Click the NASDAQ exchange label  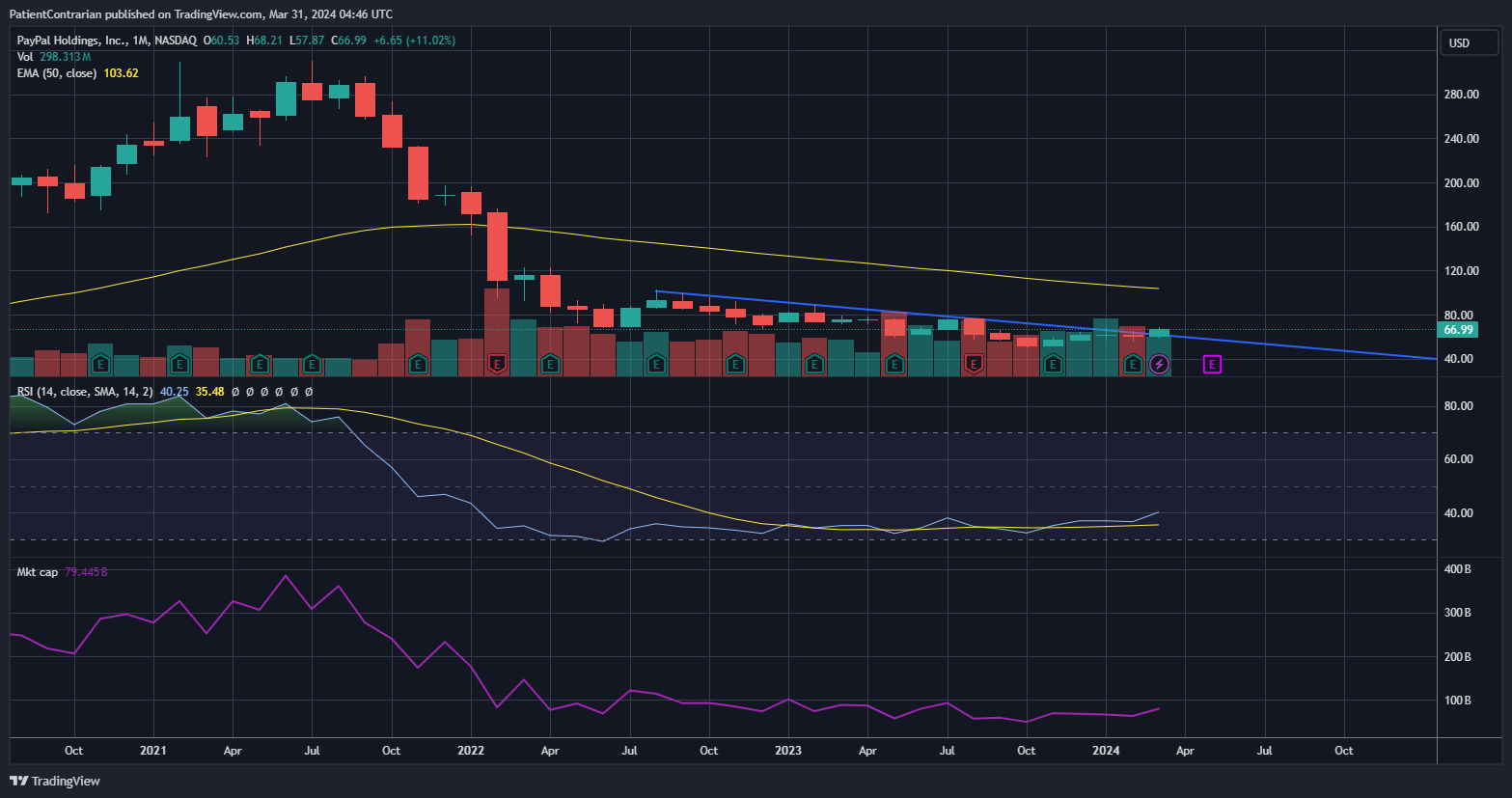pos(176,41)
